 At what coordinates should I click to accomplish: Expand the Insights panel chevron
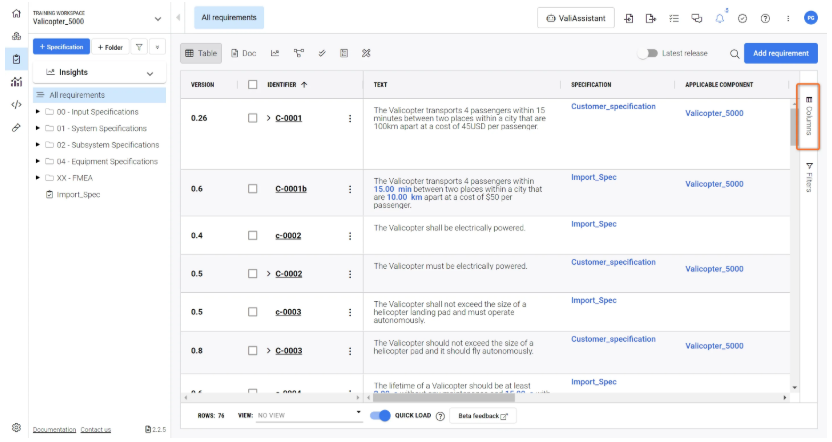click(150, 73)
